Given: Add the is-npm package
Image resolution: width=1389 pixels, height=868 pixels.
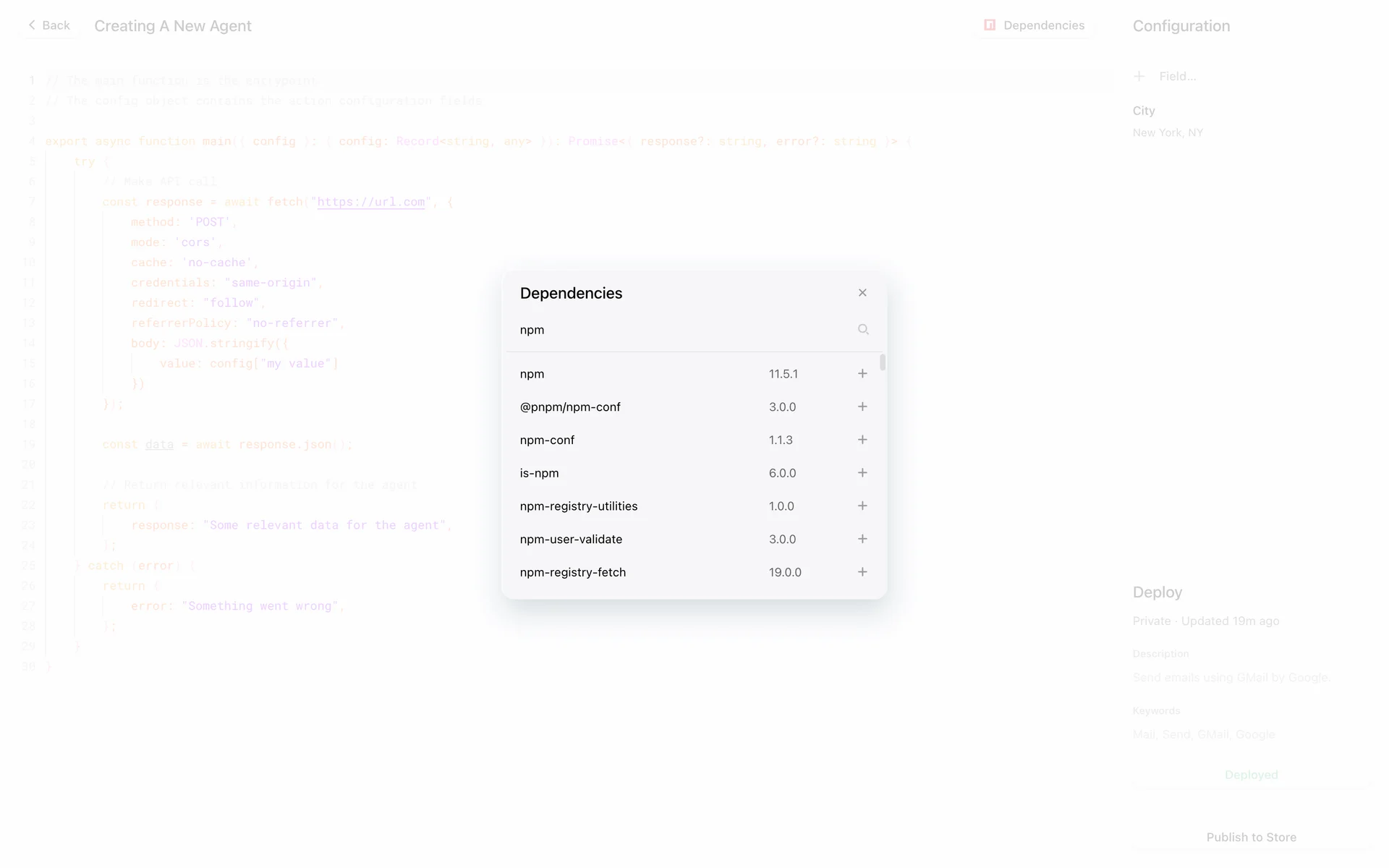Looking at the screenshot, I should tap(862, 473).
